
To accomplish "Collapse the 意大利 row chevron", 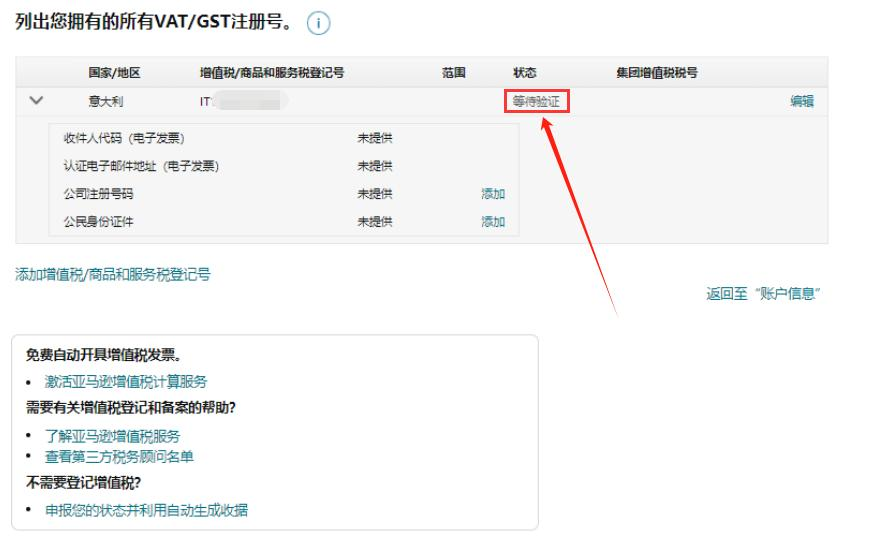I will tap(38, 100).
